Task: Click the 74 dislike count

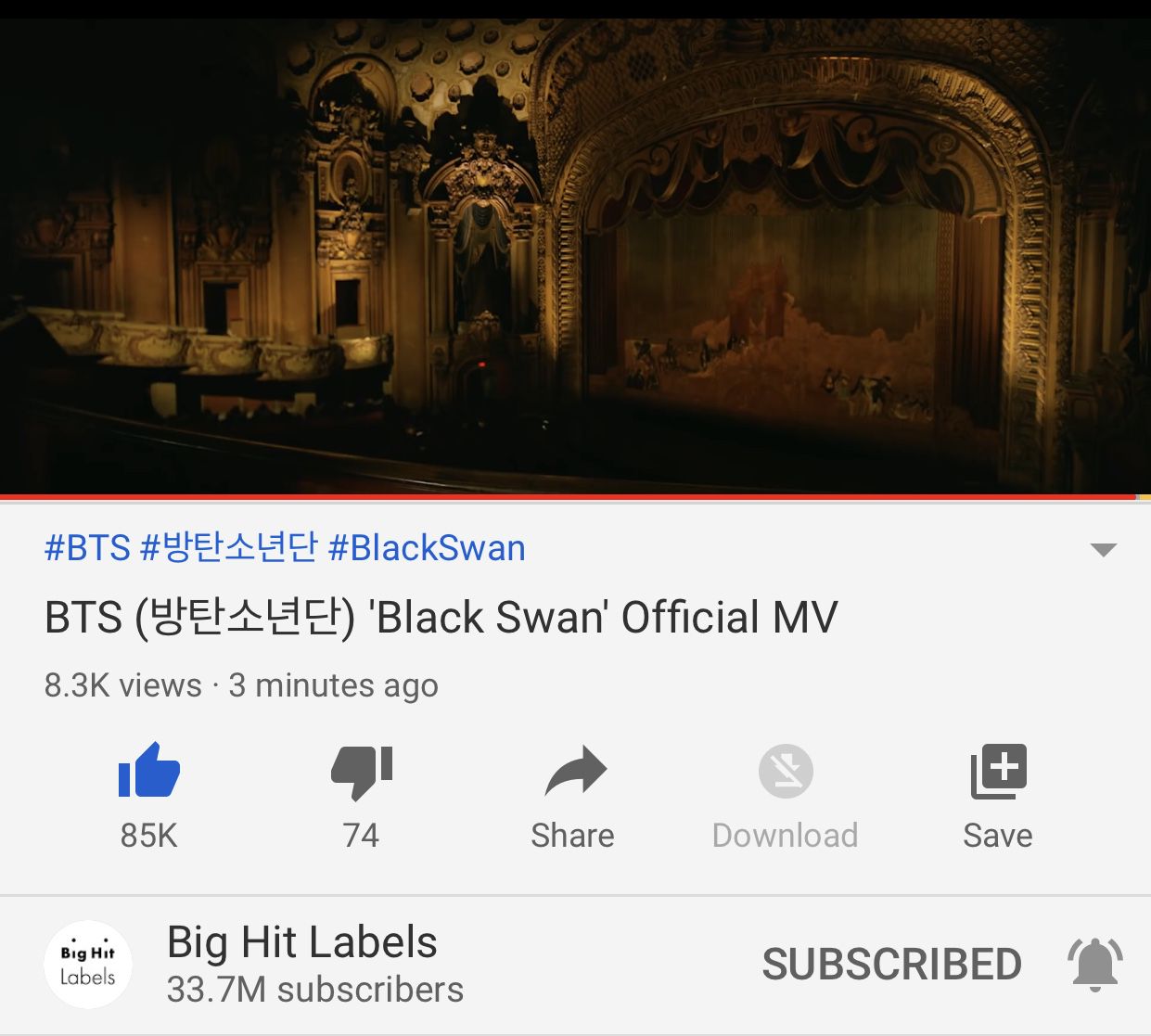Action: [x=361, y=836]
